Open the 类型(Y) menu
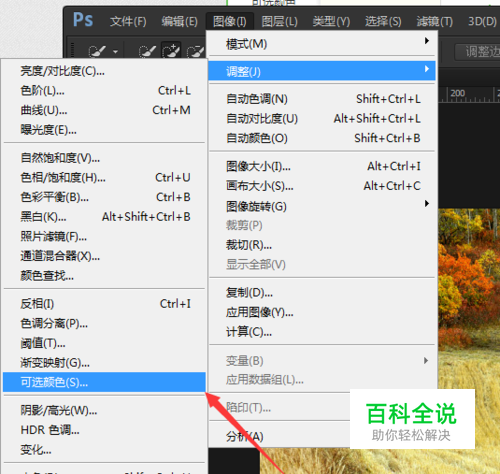 tap(331, 22)
